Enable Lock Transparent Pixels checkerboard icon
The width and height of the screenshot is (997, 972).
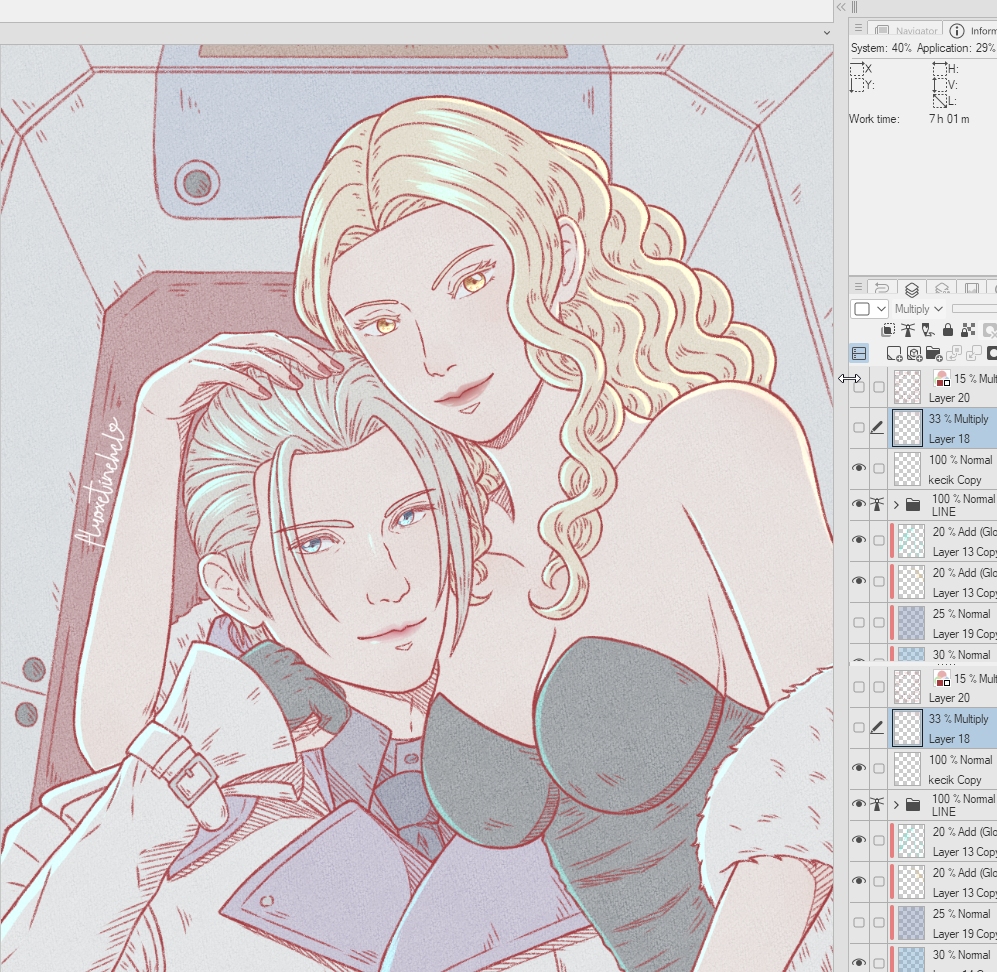968,330
